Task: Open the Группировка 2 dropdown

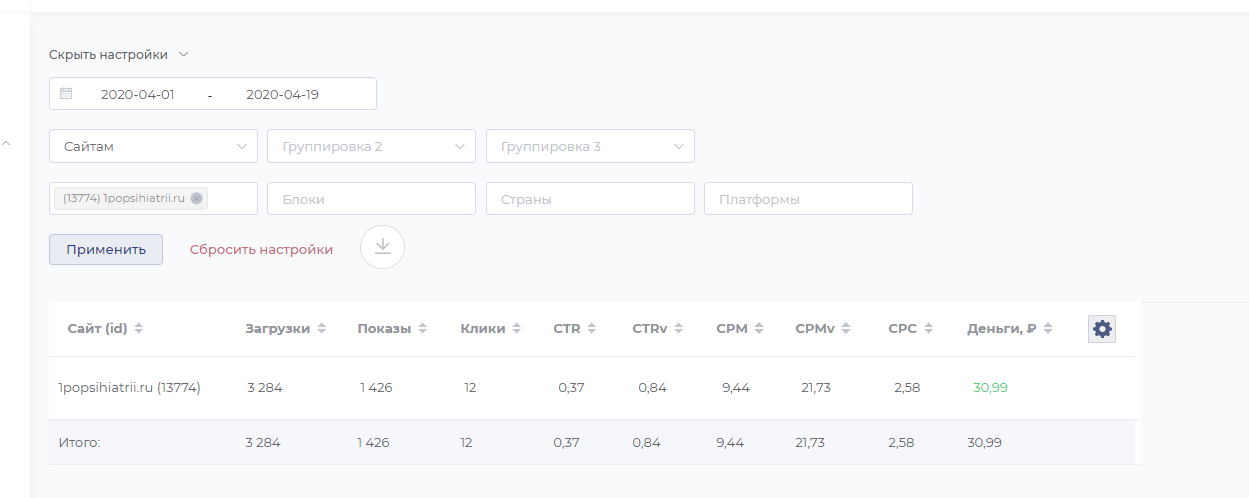Action: pyautogui.click(x=371, y=146)
